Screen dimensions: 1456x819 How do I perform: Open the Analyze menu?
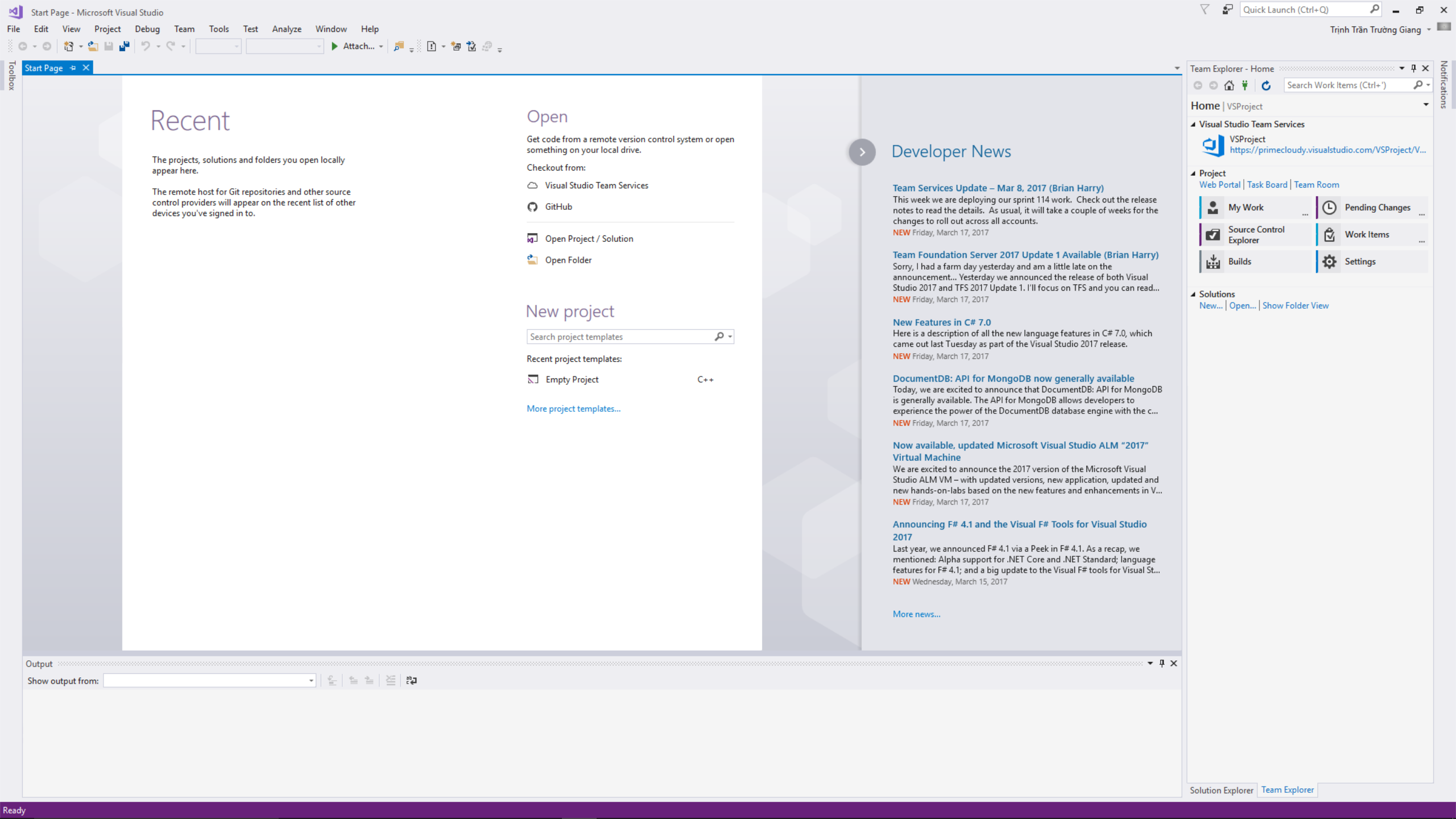coord(287,29)
